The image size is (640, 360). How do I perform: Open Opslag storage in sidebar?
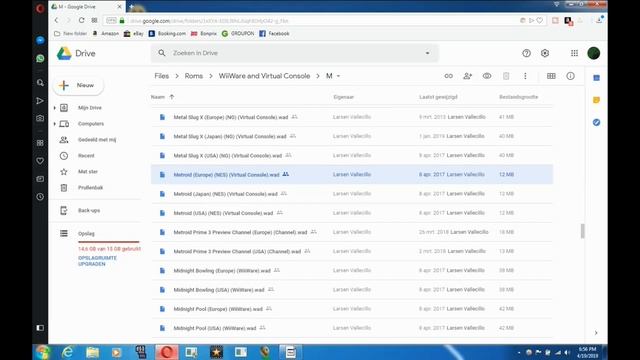(86, 233)
